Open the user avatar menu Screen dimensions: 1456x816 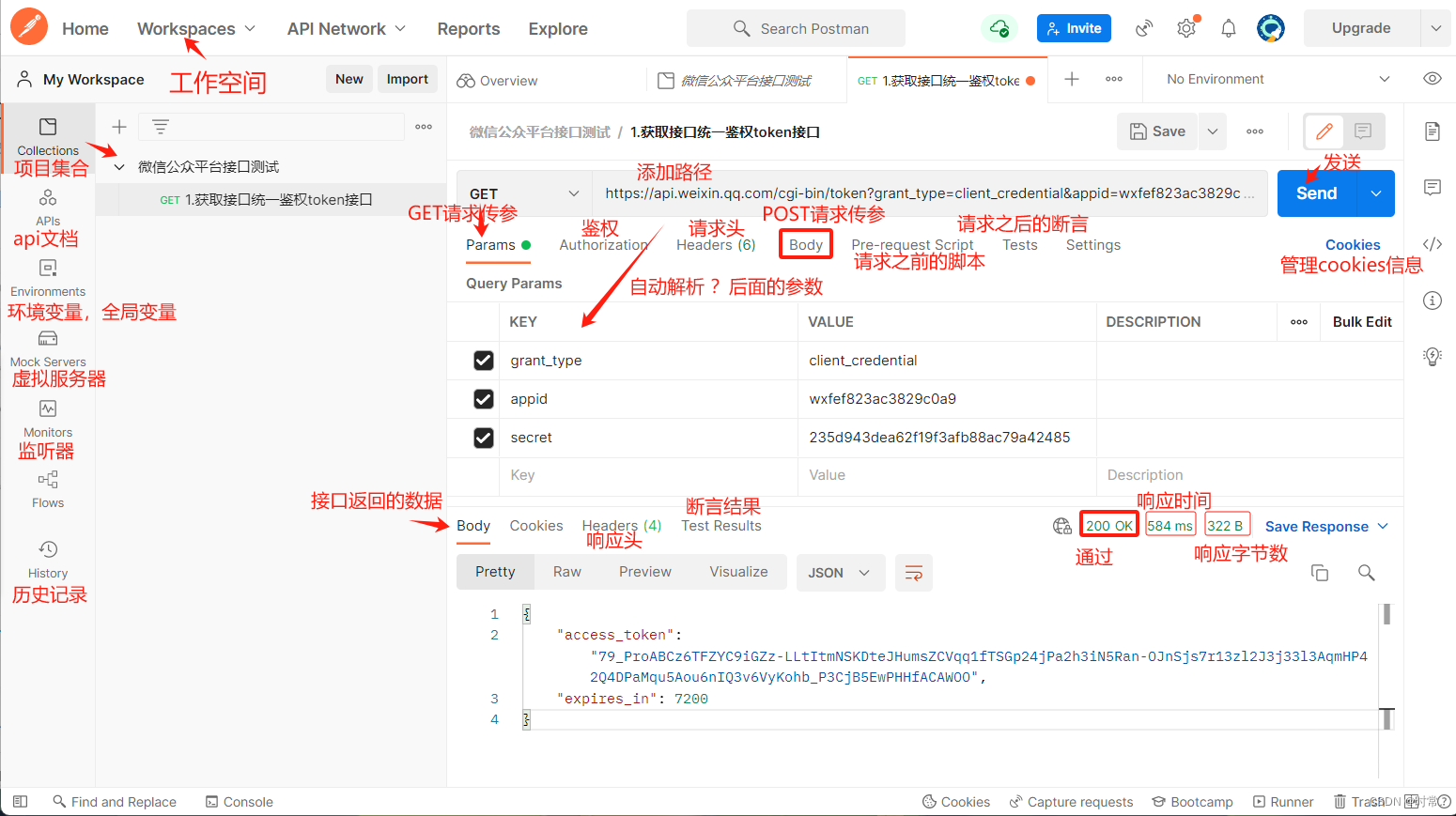1271,28
